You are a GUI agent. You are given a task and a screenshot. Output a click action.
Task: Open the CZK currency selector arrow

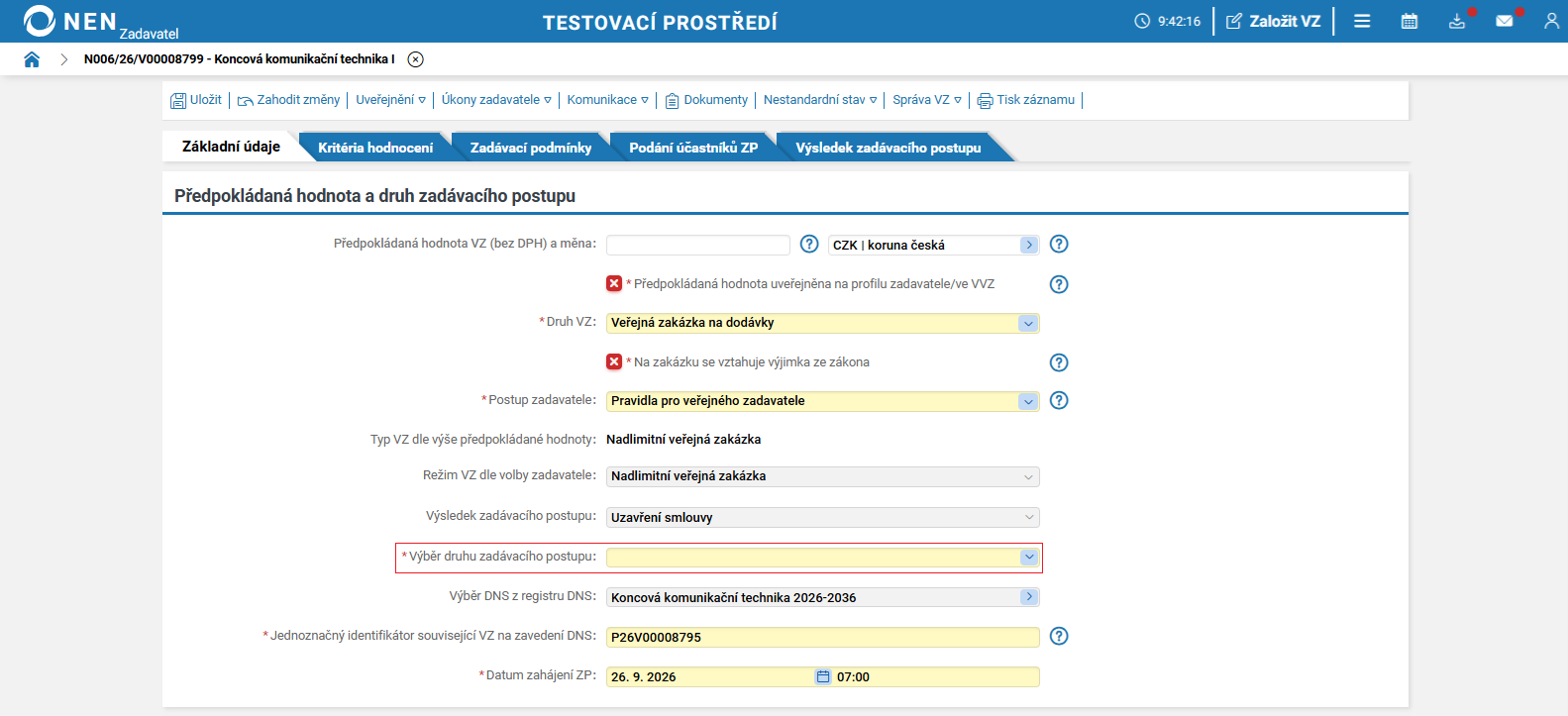tap(1029, 245)
